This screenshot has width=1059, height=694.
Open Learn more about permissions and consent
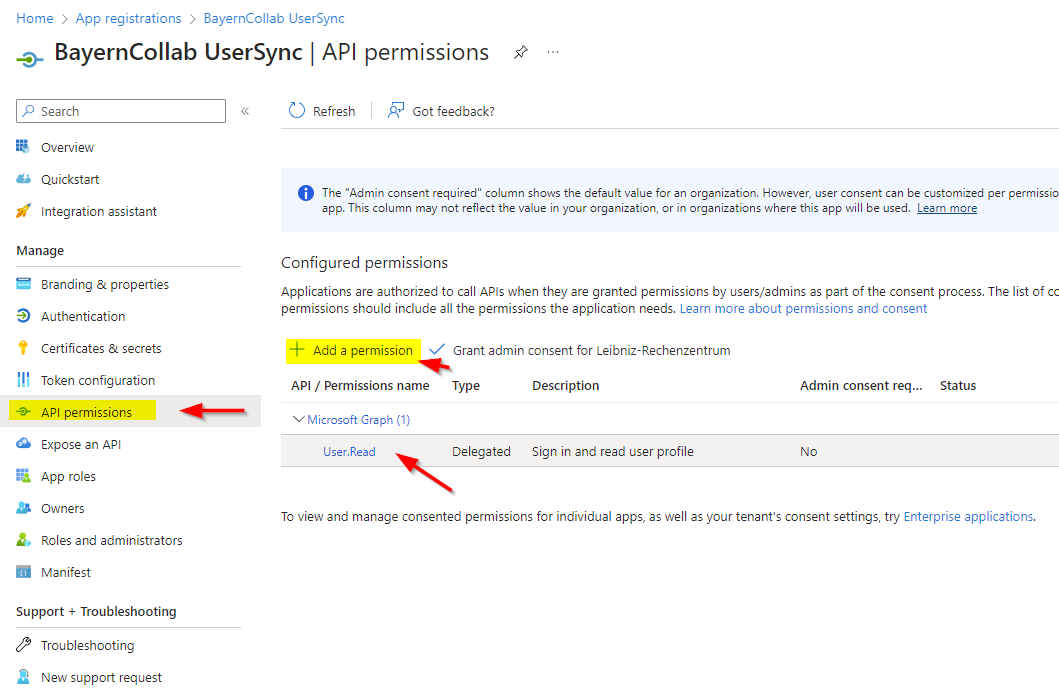pyautogui.click(x=803, y=309)
